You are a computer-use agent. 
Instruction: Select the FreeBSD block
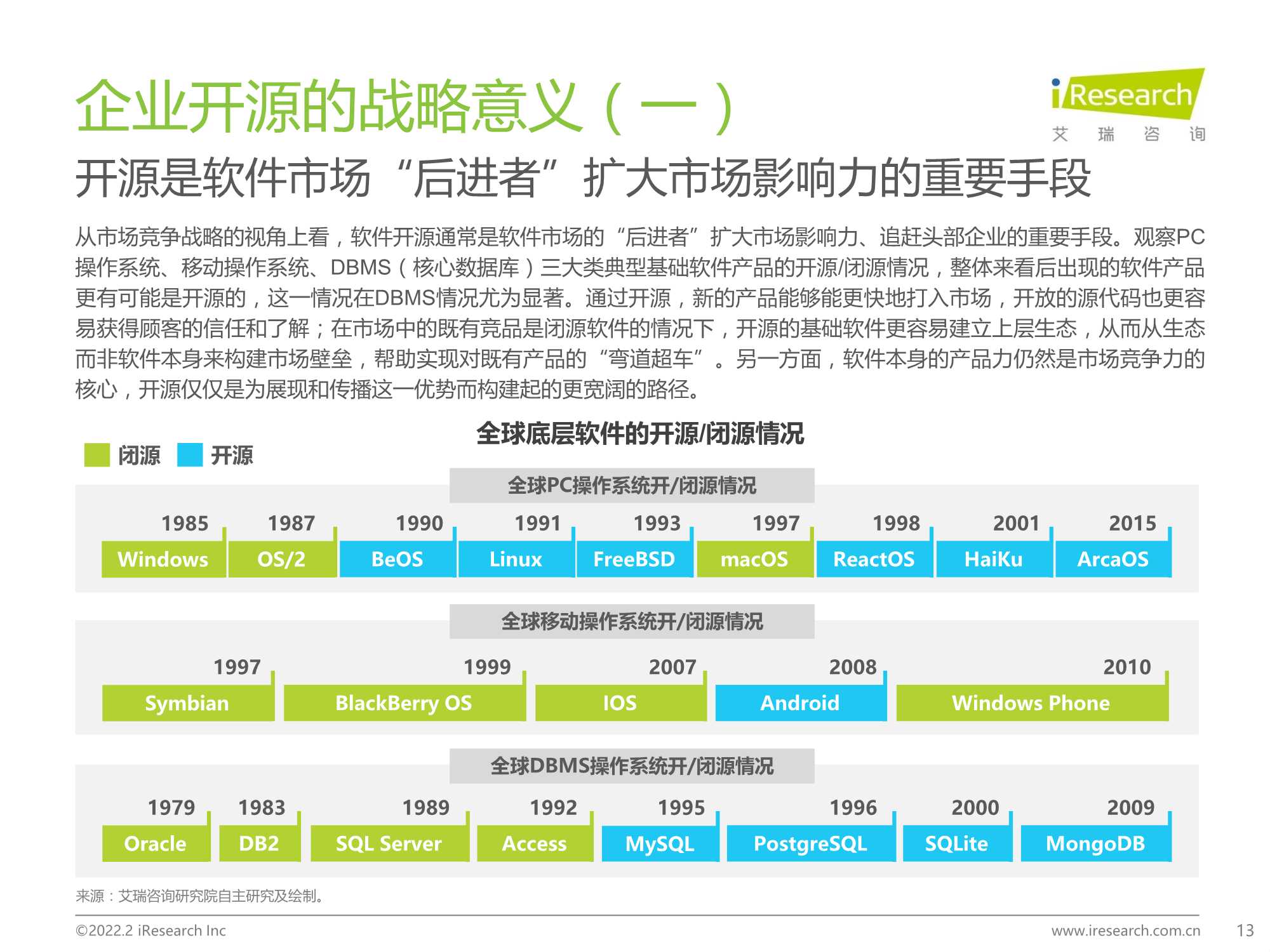click(x=634, y=559)
